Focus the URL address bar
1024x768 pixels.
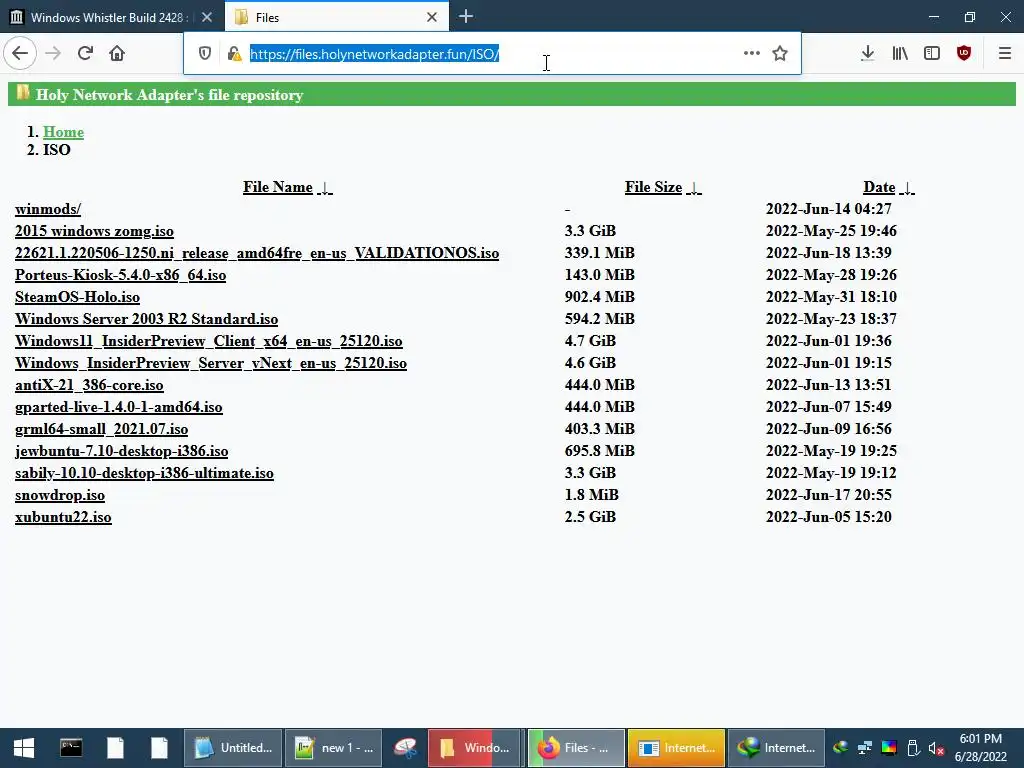[490, 54]
